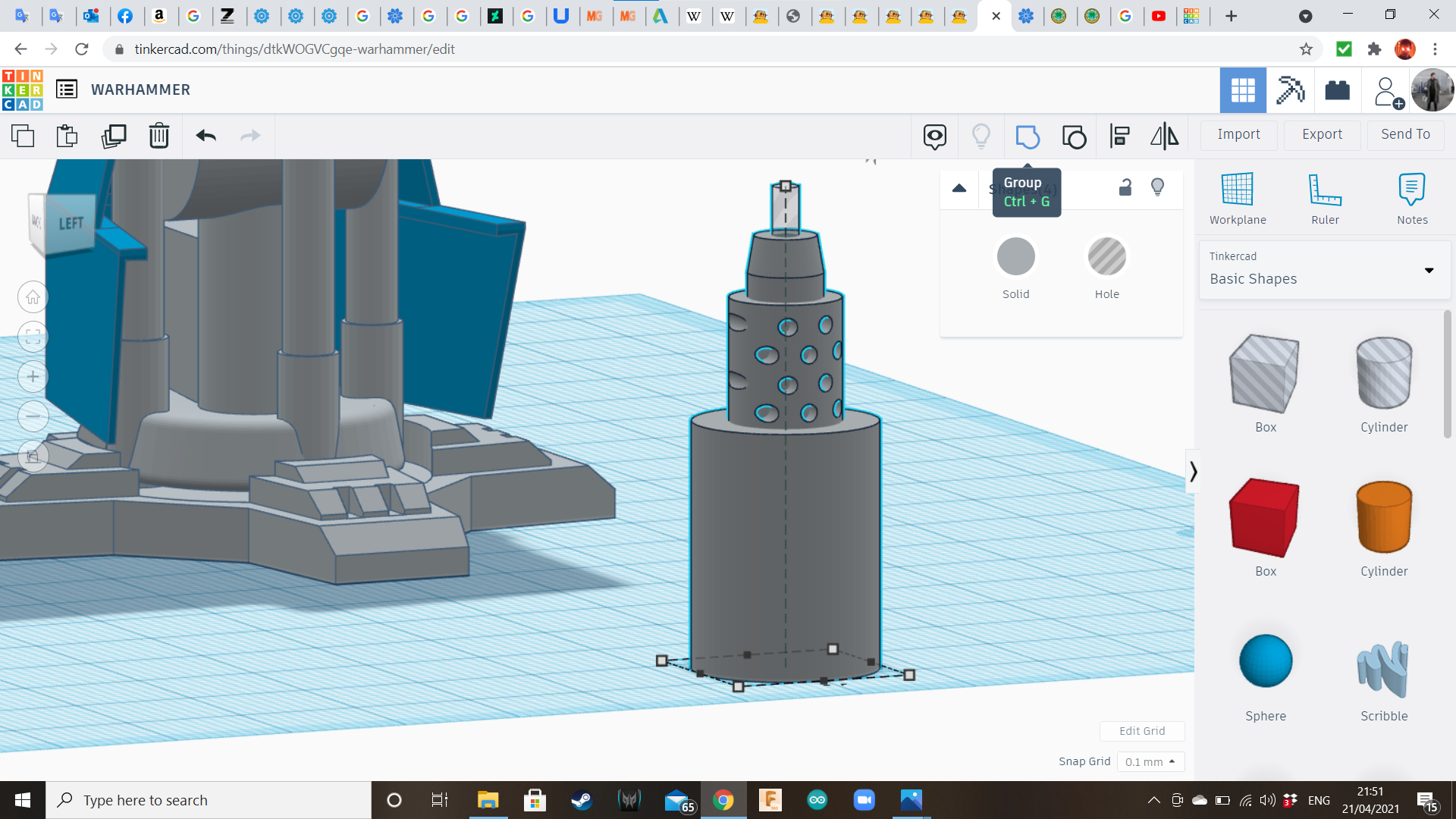Open Chrome from the Windows taskbar
The height and width of the screenshot is (819, 1456).
tap(723, 800)
